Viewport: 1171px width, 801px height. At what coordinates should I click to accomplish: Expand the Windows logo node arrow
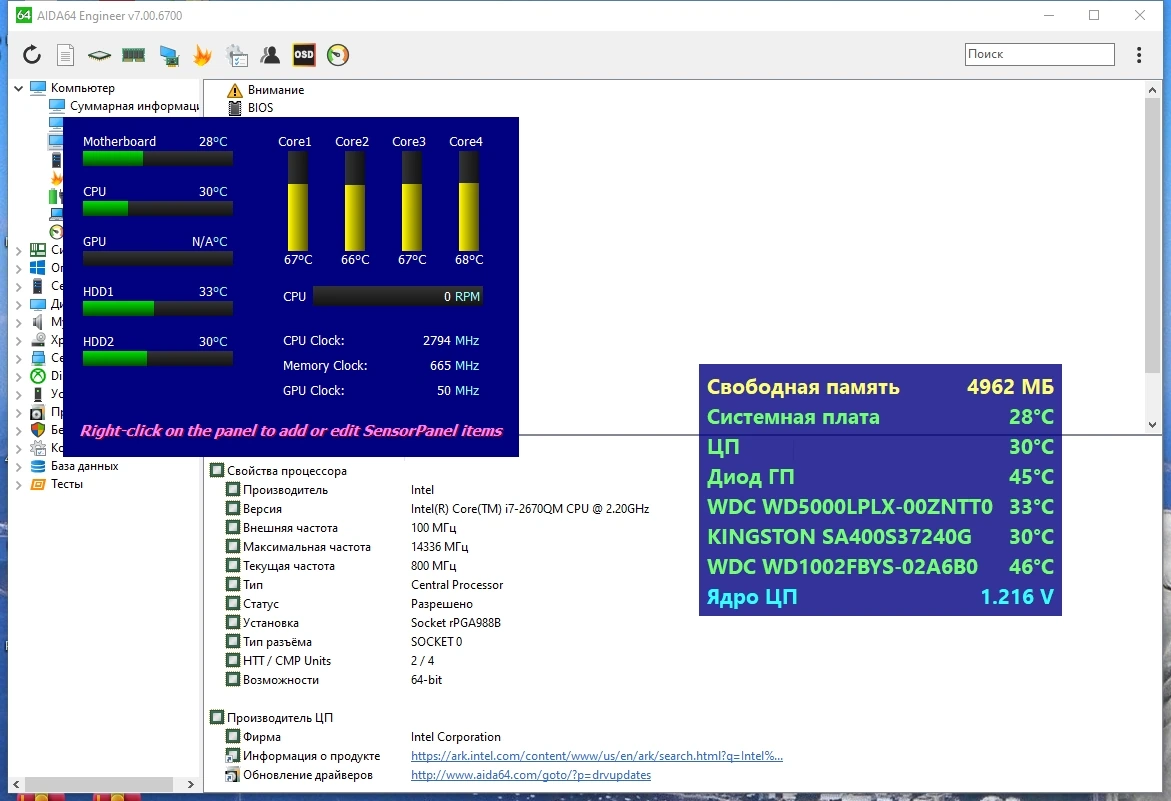point(19,268)
